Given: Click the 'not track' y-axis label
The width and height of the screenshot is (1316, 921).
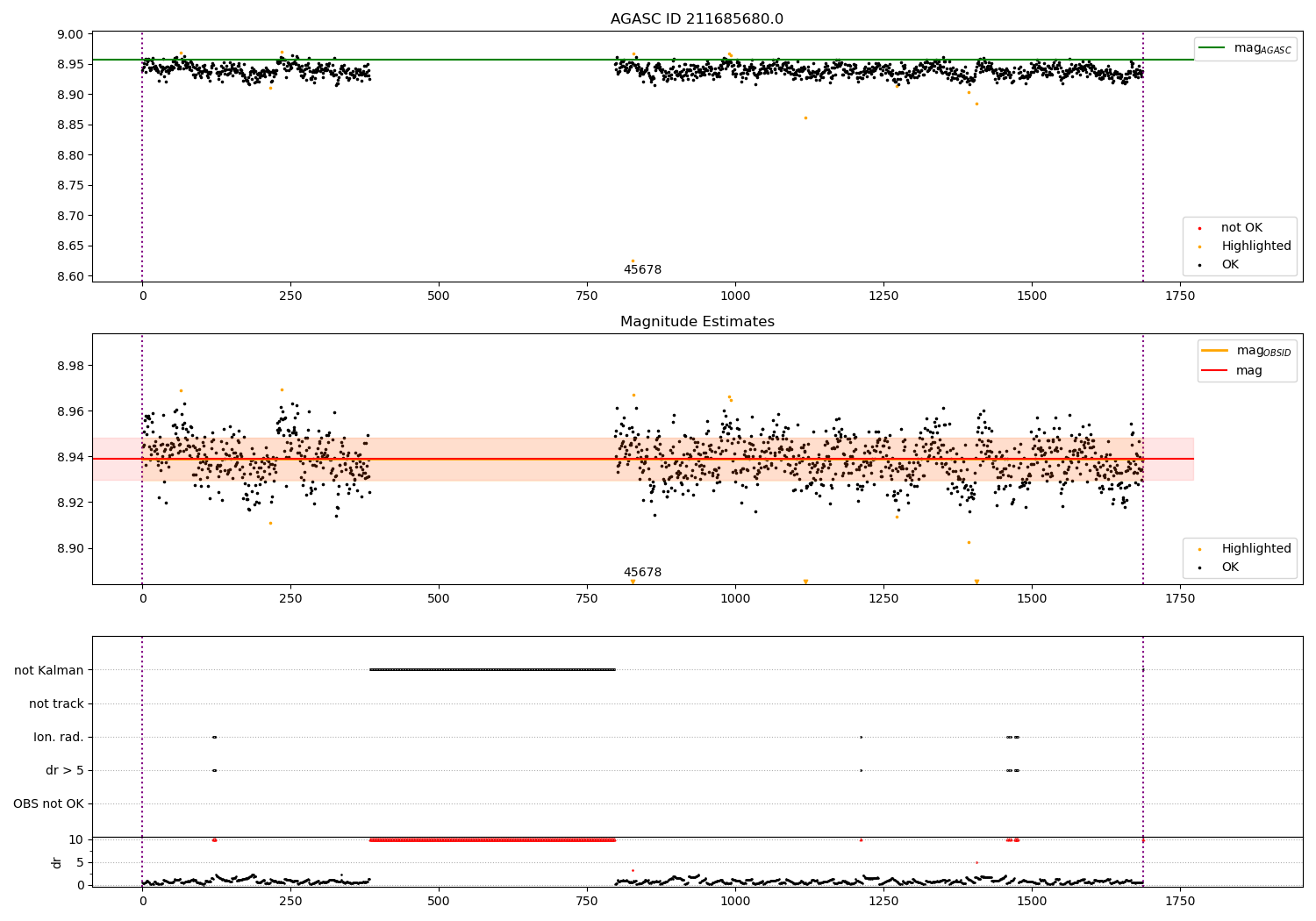Looking at the screenshot, I should pyautogui.click(x=56, y=703).
